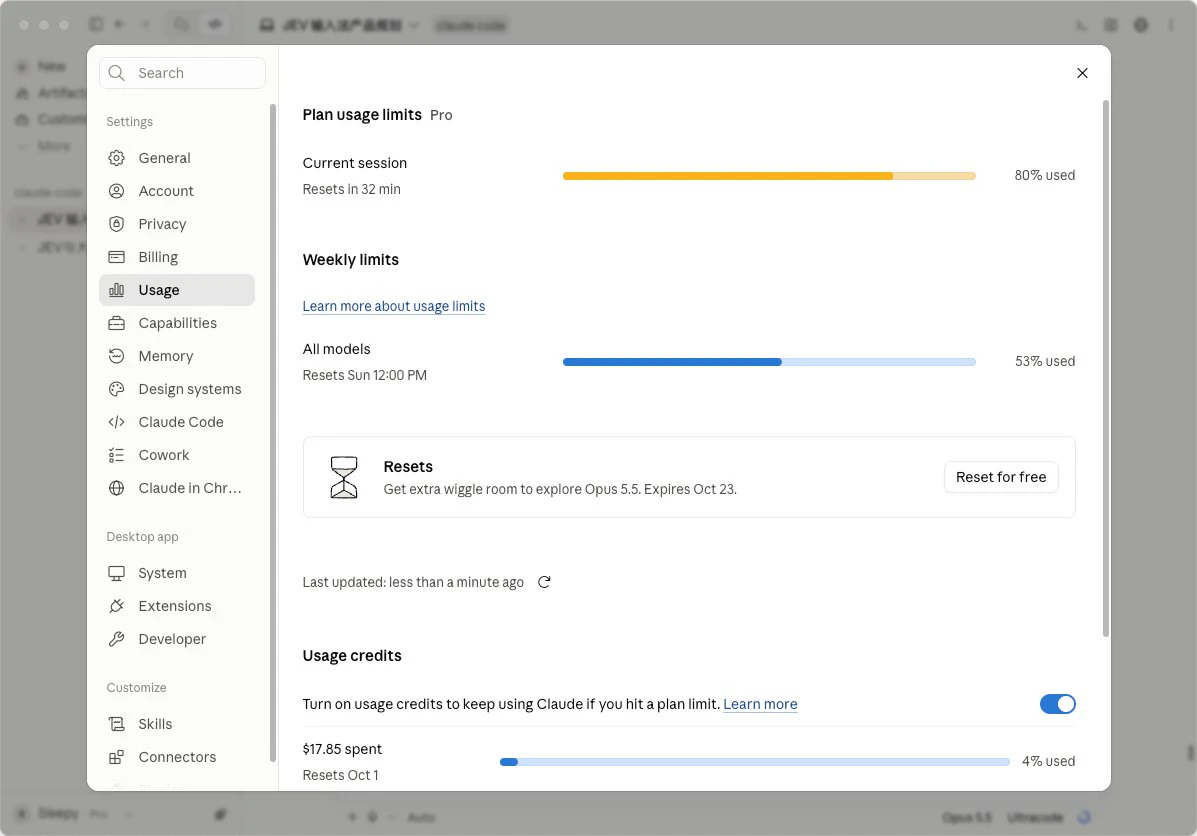This screenshot has width=1197, height=836.
Task: Click the Extensions plug icon
Action: tap(116, 606)
